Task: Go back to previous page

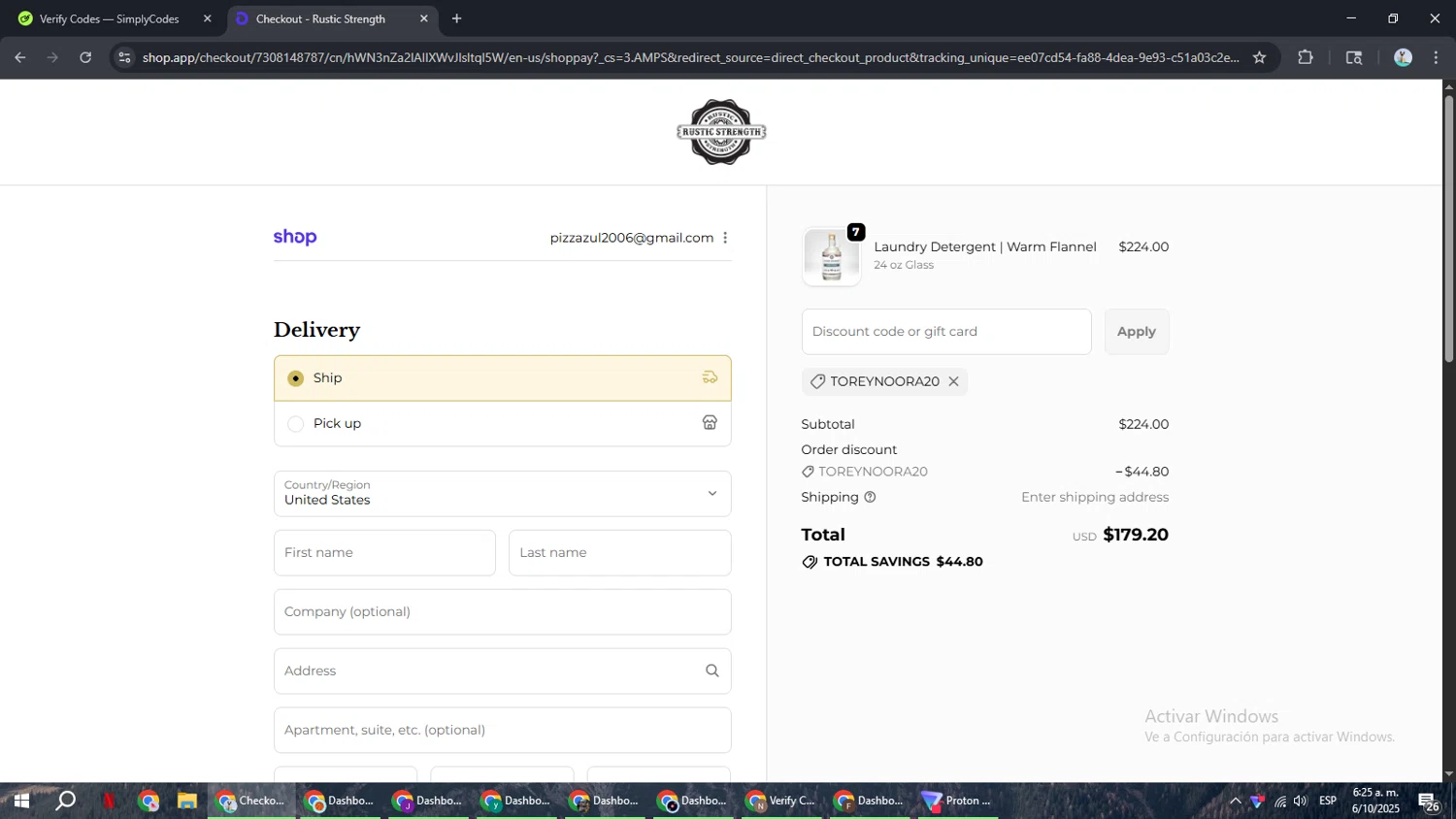Action: click(20, 57)
